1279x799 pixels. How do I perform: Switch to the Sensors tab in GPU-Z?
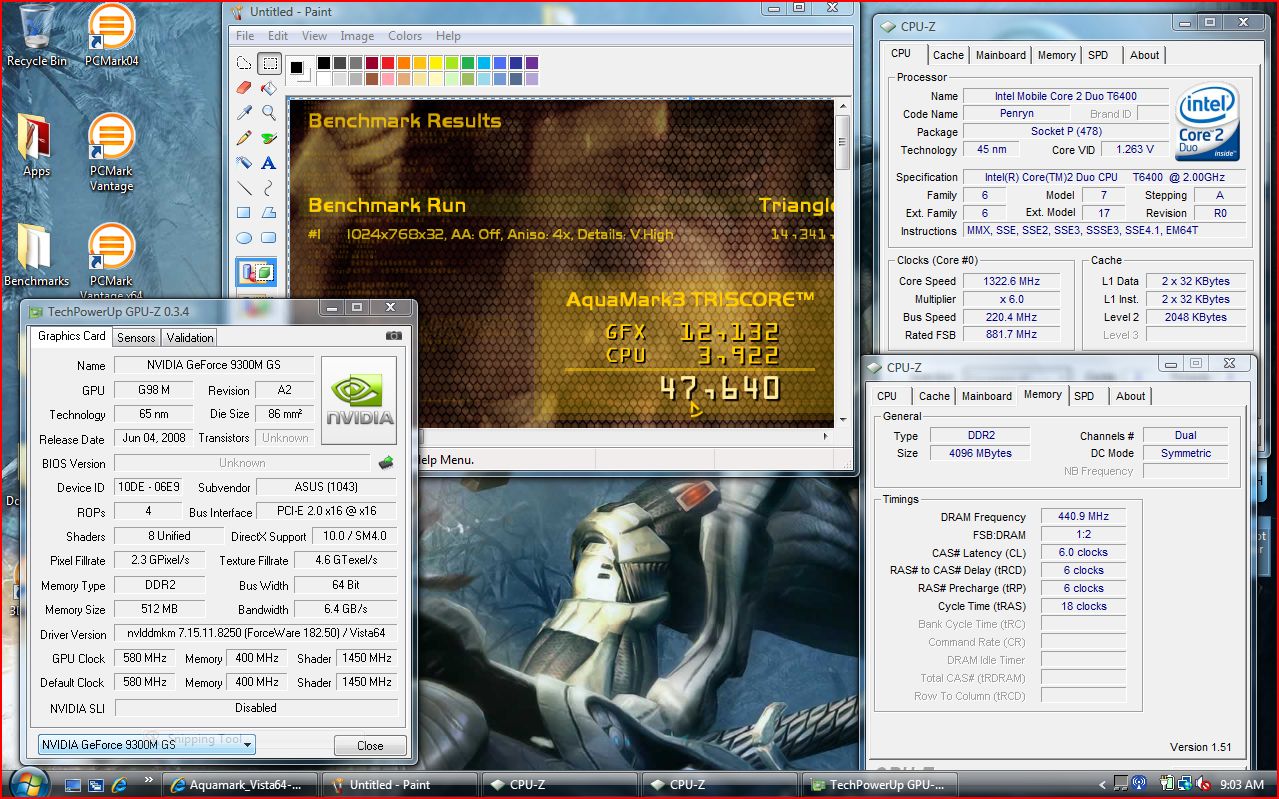click(136, 338)
